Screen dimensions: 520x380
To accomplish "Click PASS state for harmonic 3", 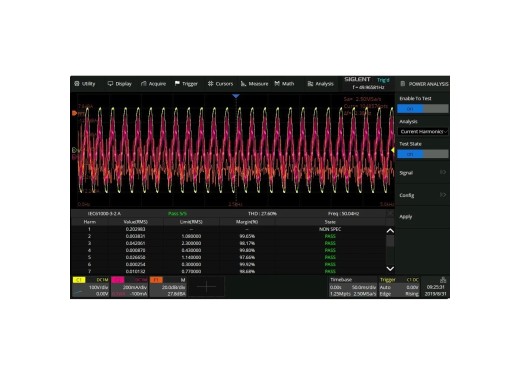I will point(330,243).
